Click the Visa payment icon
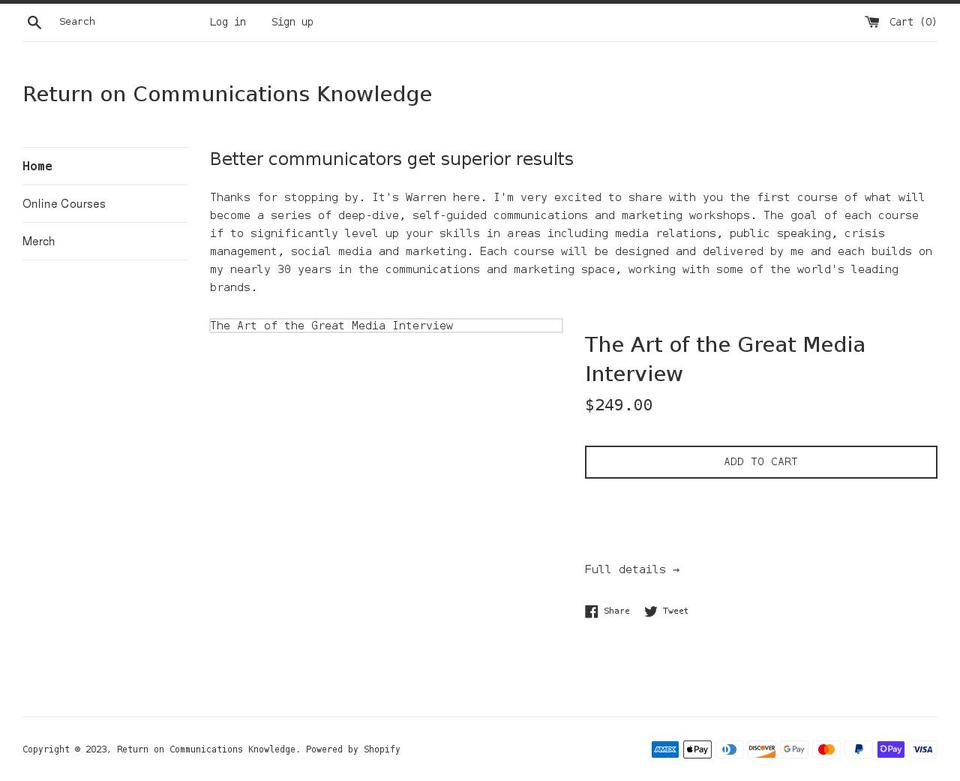The height and width of the screenshot is (781, 960). 923,749
